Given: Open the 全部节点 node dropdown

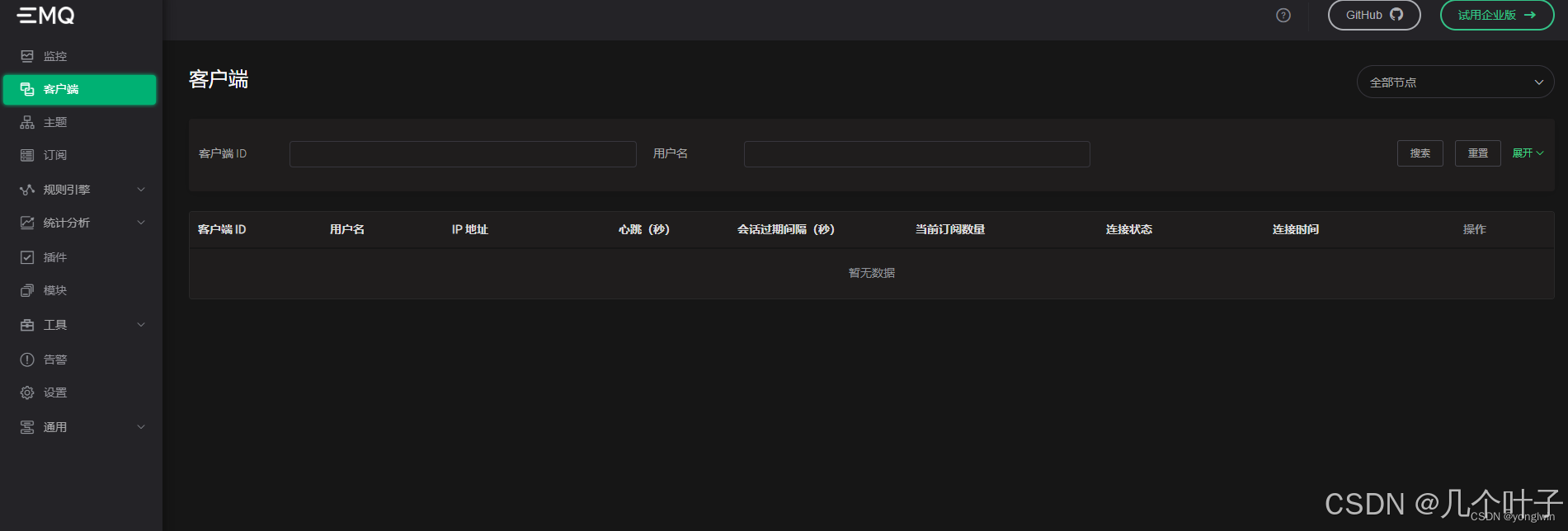Looking at the screenshot, I should [x=1456, y=82].
